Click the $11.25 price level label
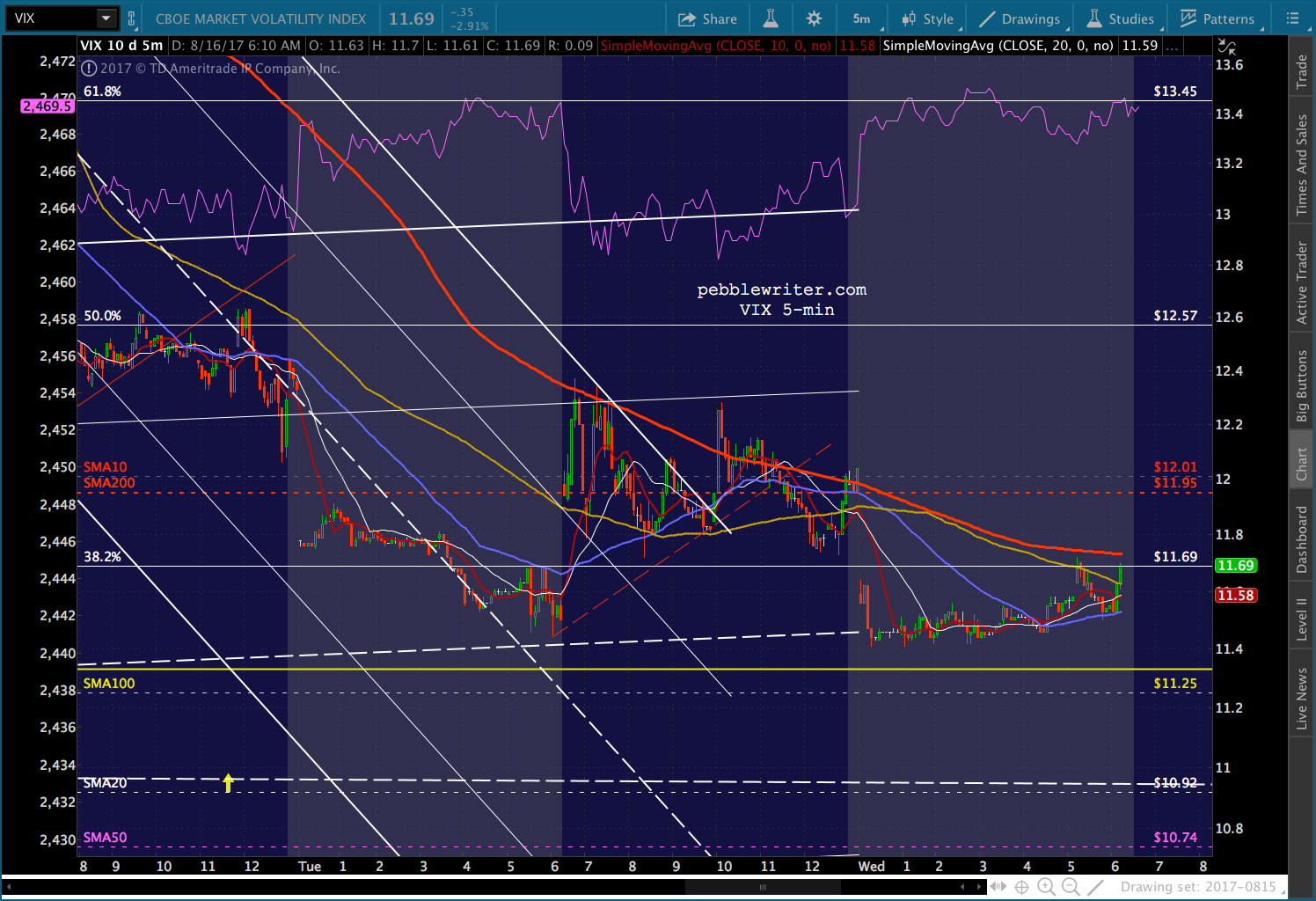Screen dimensions: 1316x901 (1175, 684)
